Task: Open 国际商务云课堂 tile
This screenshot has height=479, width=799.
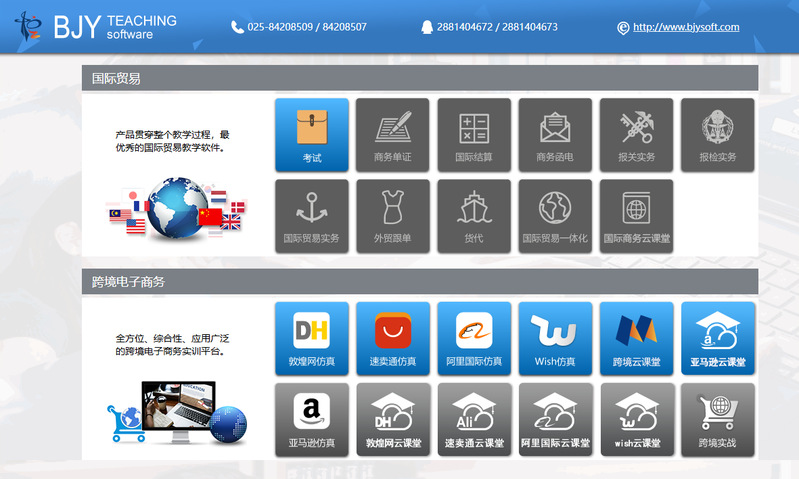Action: (x=636, y=215)
